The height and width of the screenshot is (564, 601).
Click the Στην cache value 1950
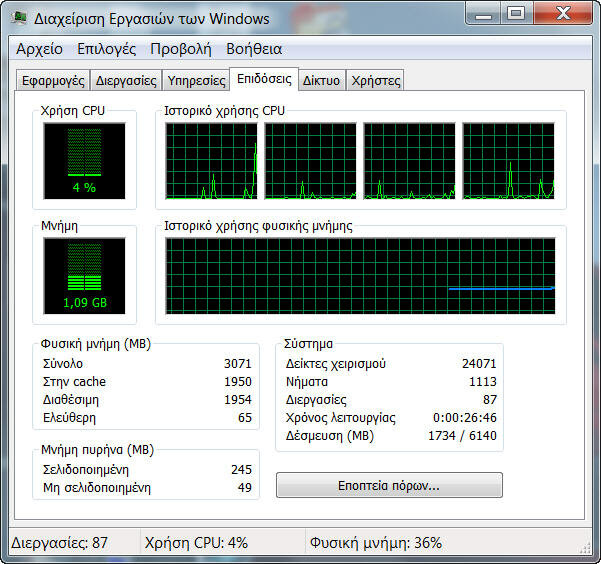[238, 381]
